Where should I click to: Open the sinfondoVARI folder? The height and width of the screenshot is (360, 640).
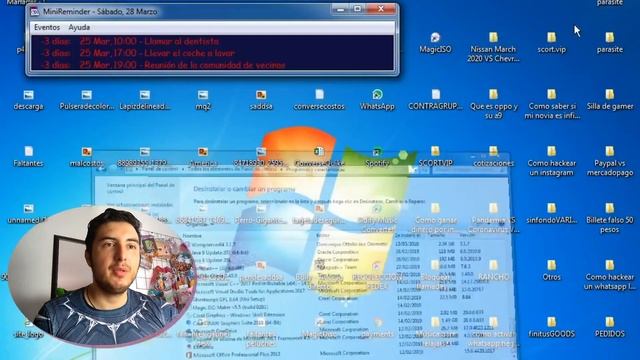[552, 214]
